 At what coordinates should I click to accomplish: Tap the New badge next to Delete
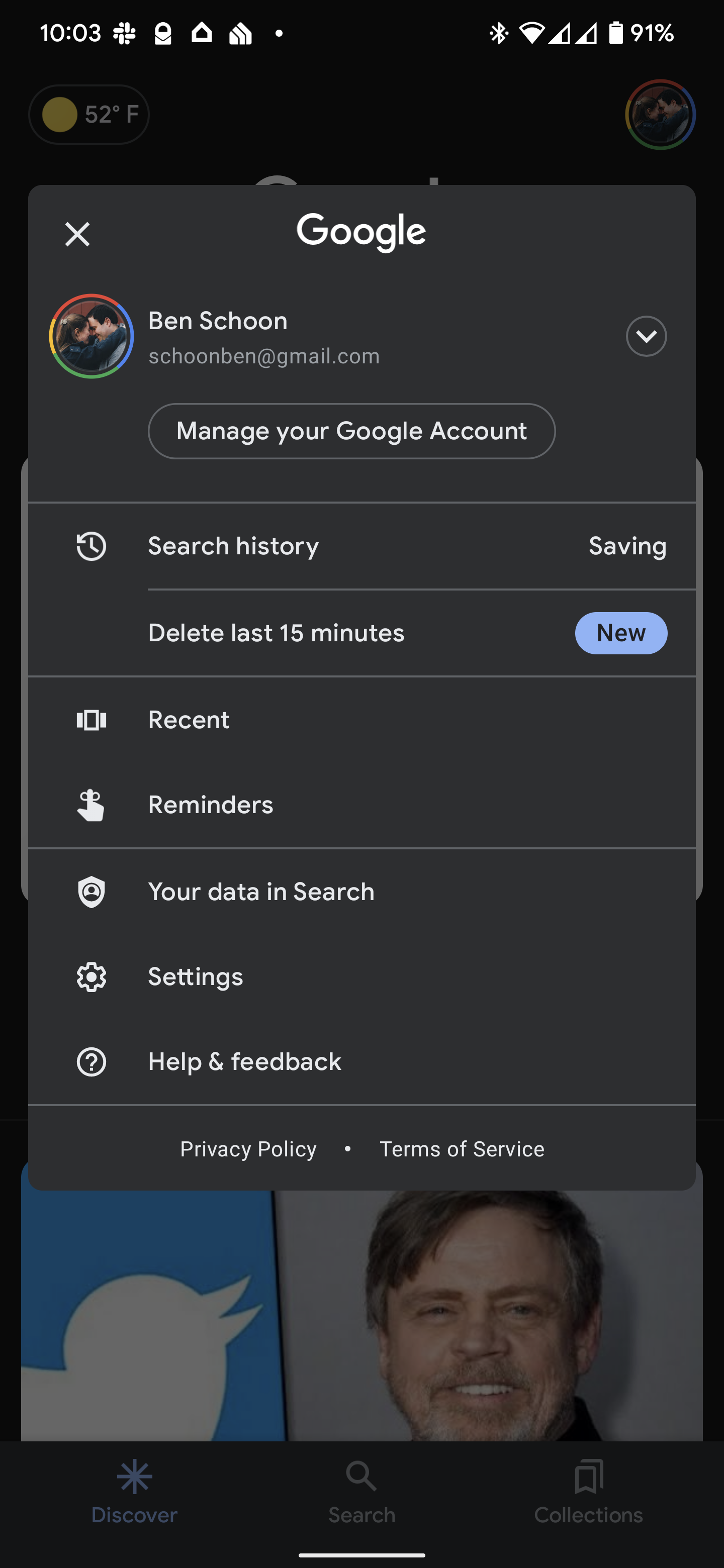point(620,633)
